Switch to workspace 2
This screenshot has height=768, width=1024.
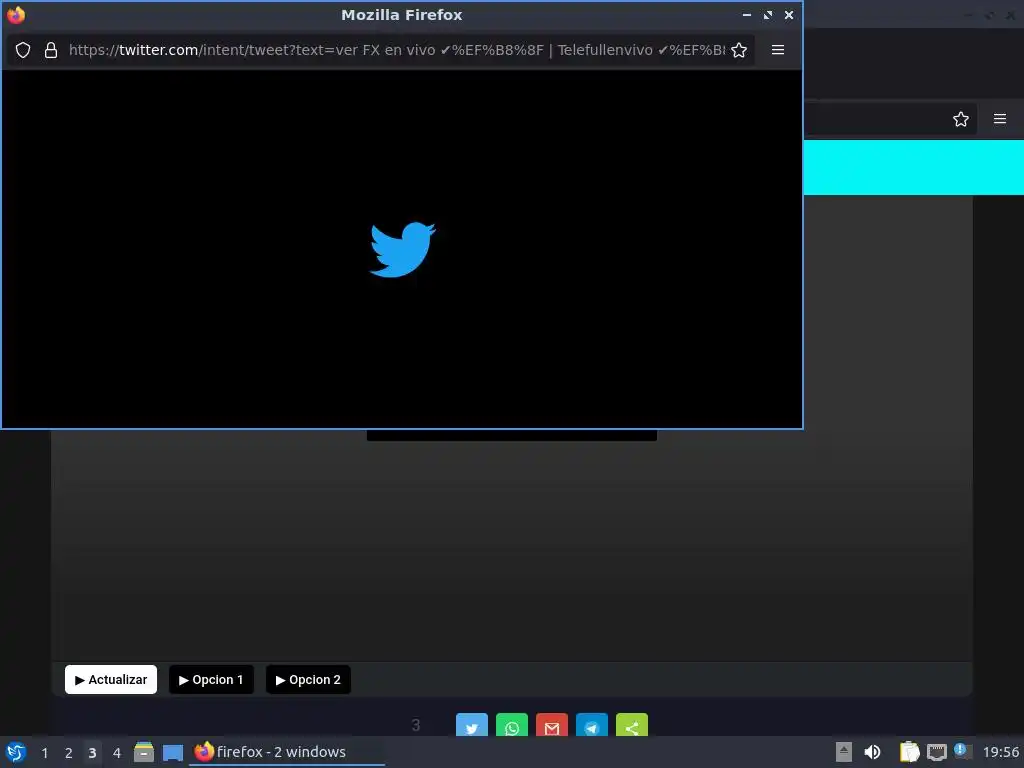(x=69, y=753)
